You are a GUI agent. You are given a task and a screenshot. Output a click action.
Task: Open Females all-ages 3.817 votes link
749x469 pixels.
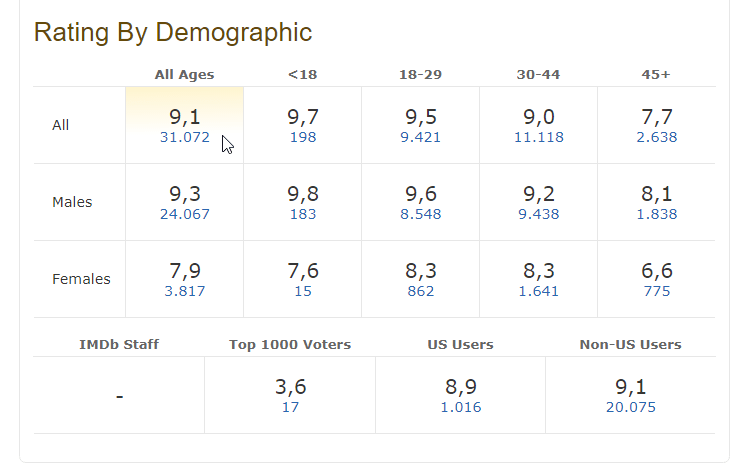click(184, 291)
